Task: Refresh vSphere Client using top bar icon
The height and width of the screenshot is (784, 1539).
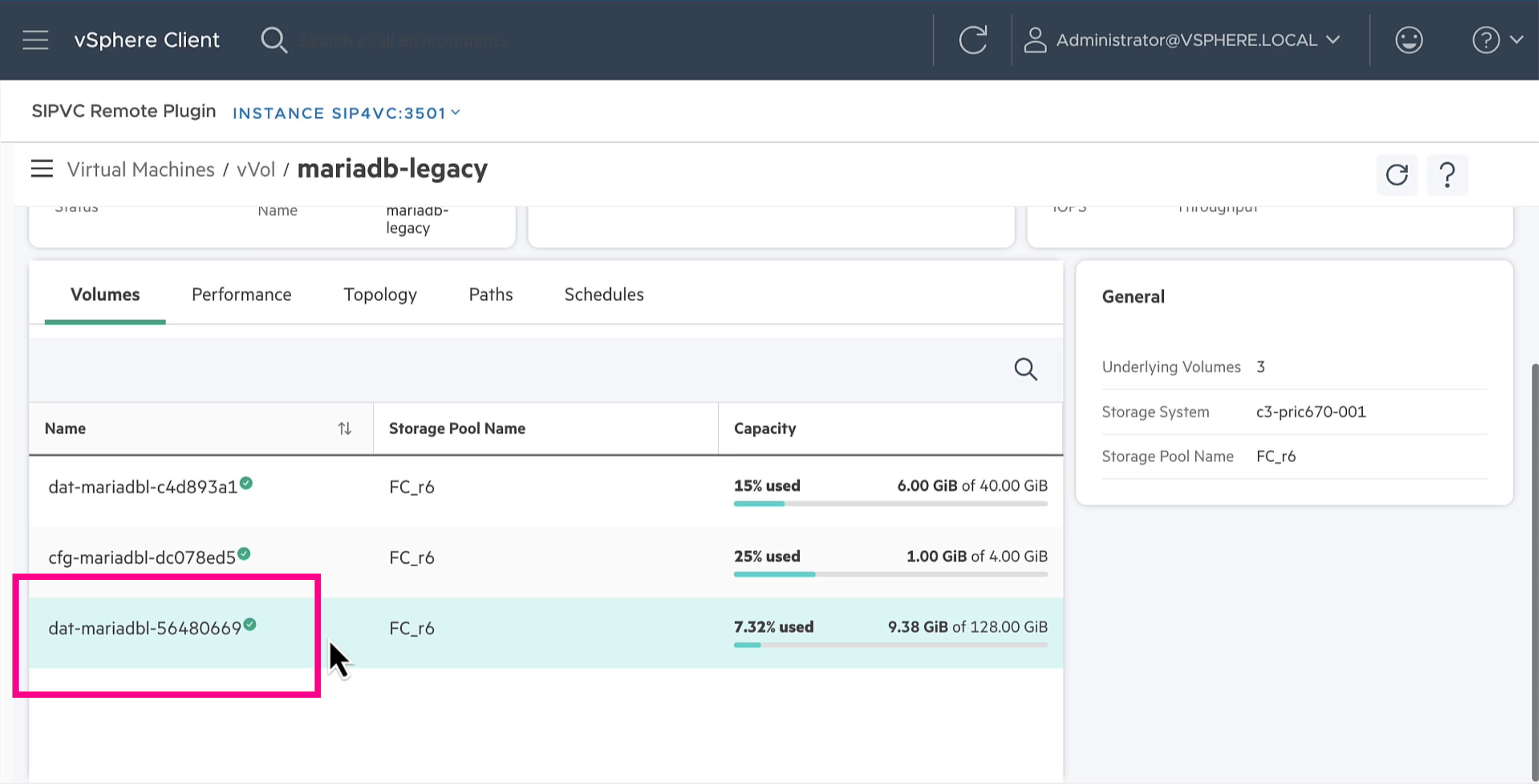Action: click(x=973, y=40)
